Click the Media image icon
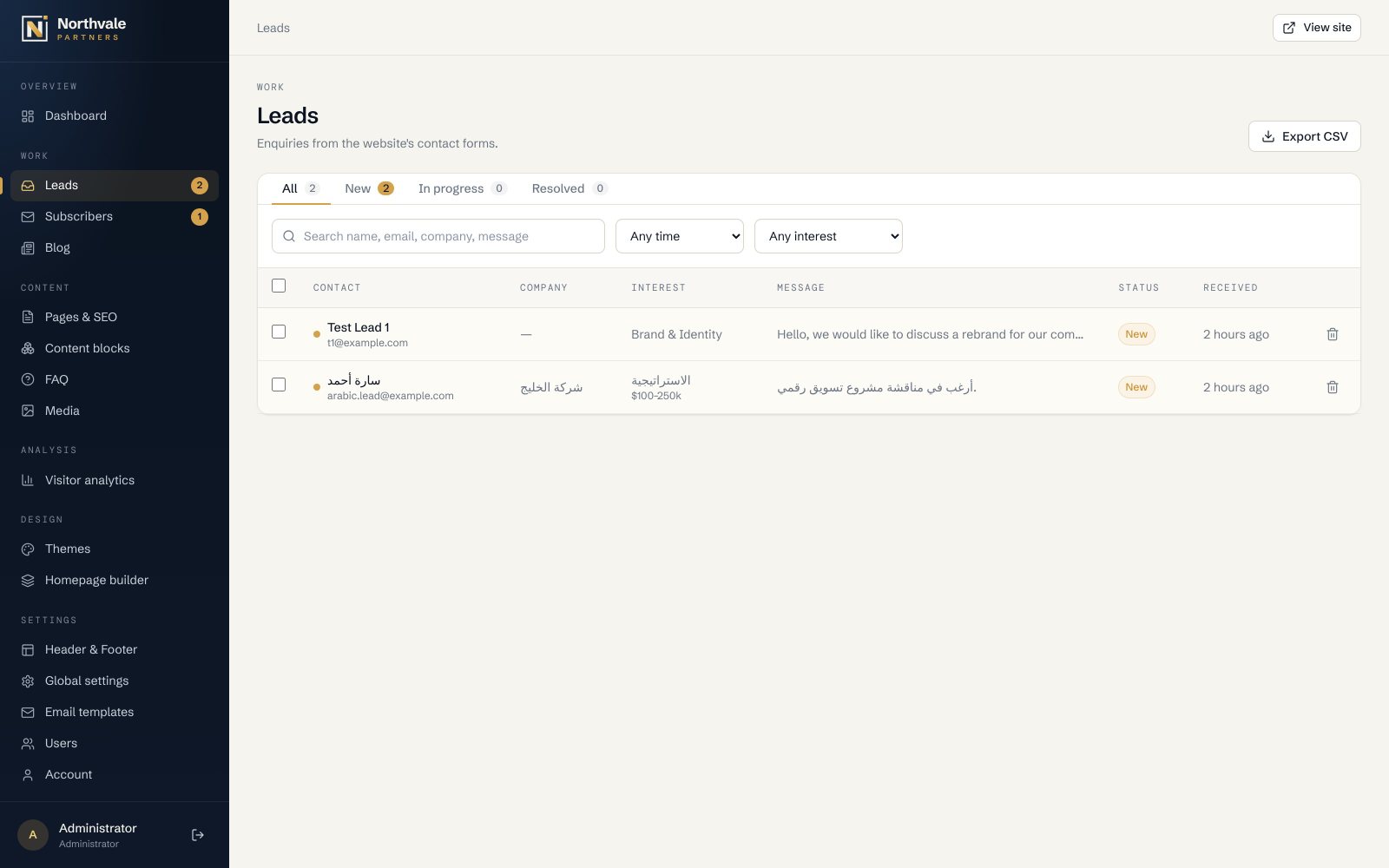The width and height of the screenshot is (1389, 868). point(28,411)
